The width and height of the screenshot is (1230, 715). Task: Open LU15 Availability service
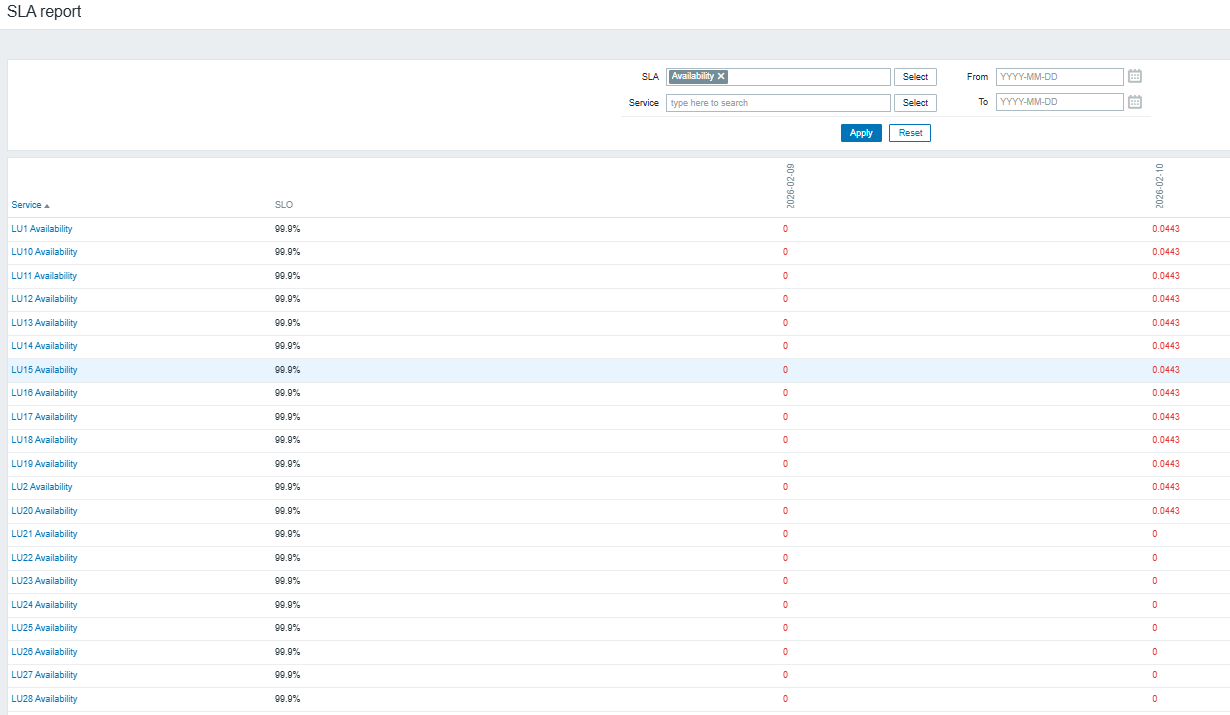click(x=44, y=370)
